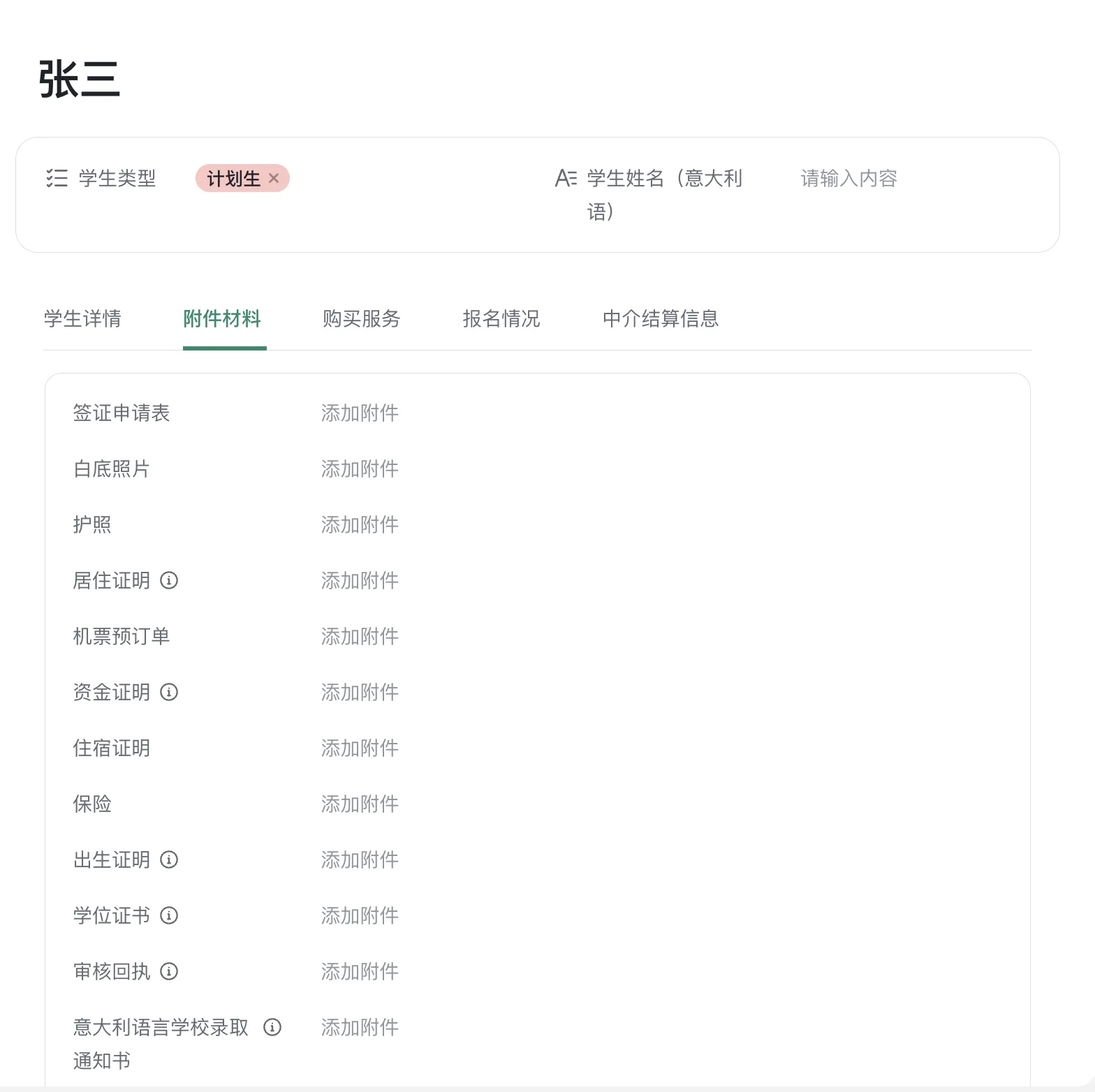
Task: Add attachment for 意大利语言学校录取通知书
Action: (x=360, y=1027)
